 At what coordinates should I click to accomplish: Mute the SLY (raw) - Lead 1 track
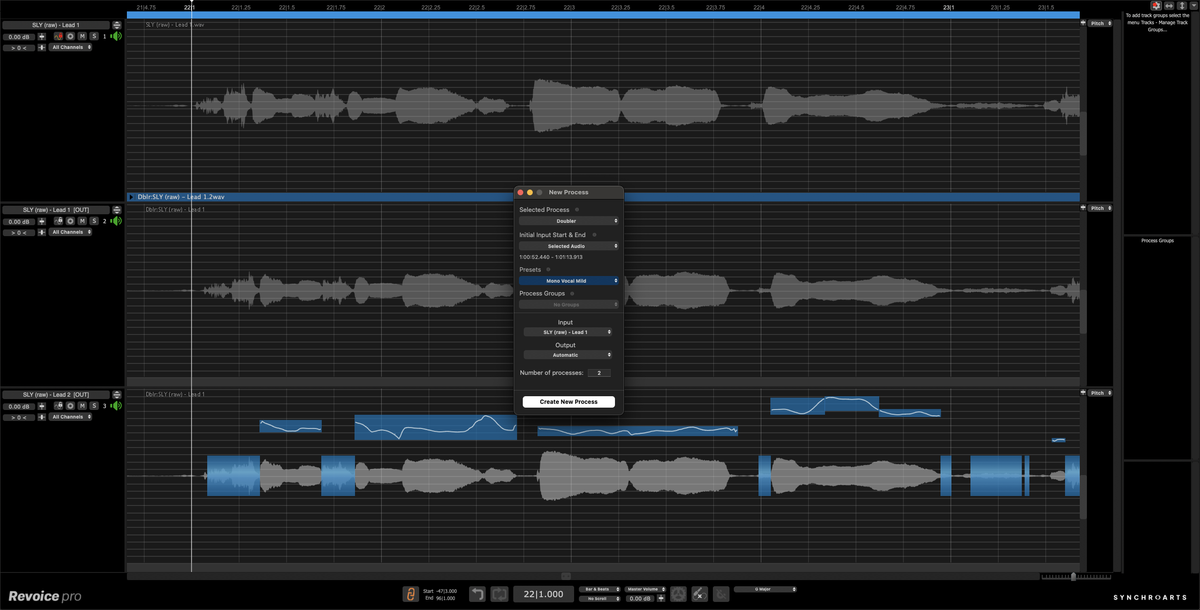pyautogui.click(x=82, y=37)
